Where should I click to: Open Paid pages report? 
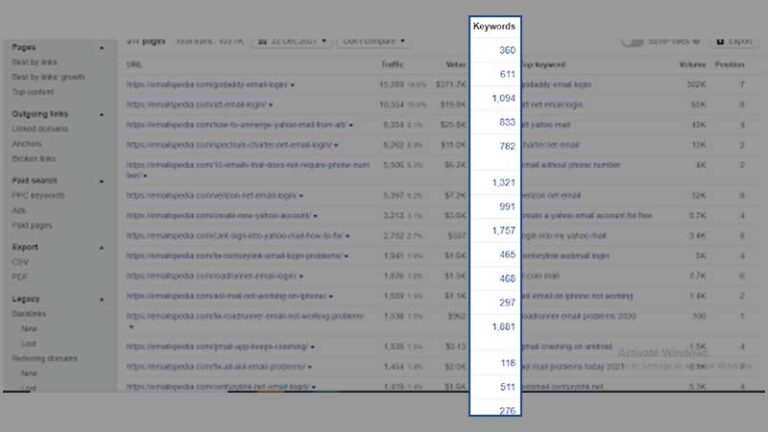[x=32, y=225]
